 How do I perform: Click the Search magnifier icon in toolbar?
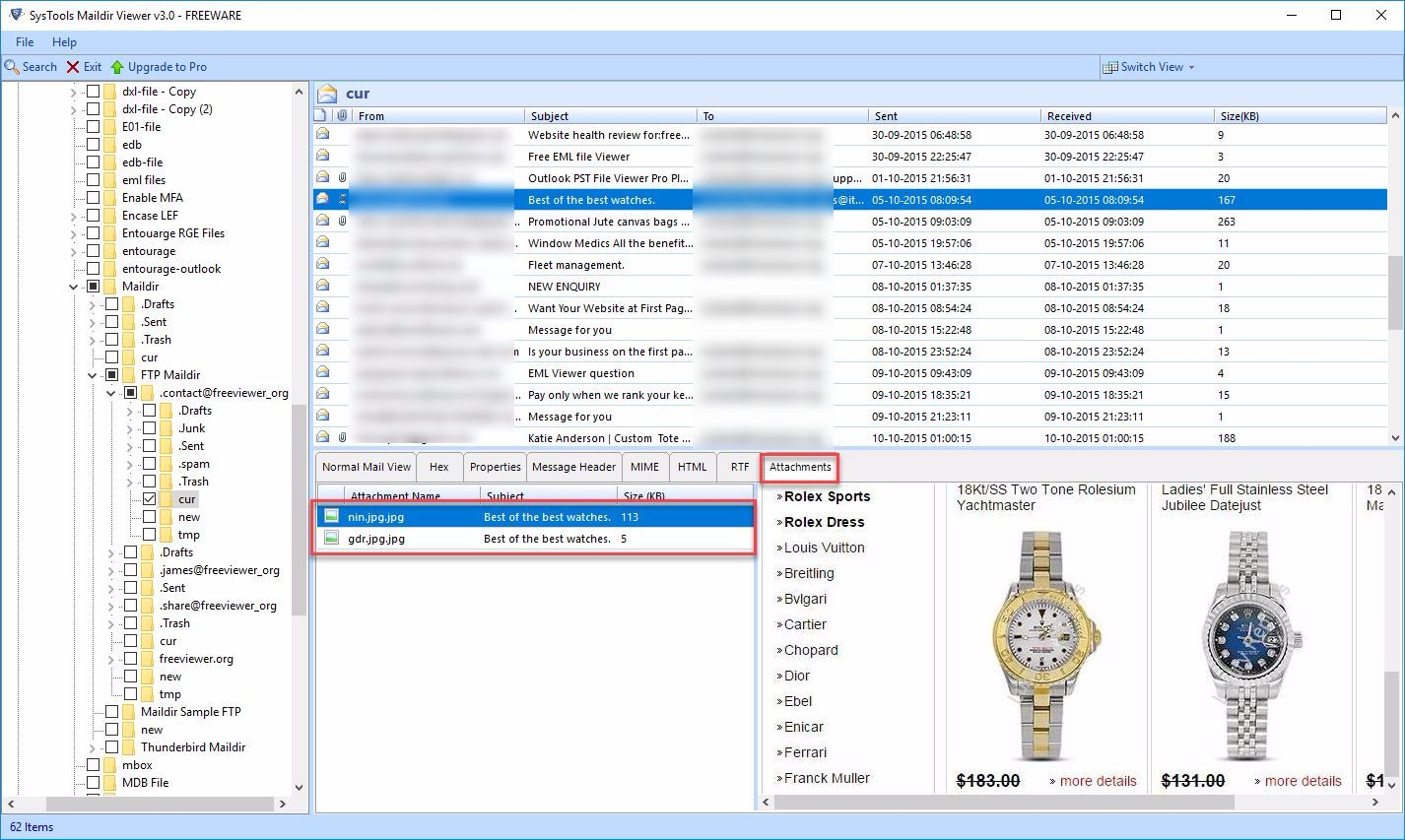[12, 67]
